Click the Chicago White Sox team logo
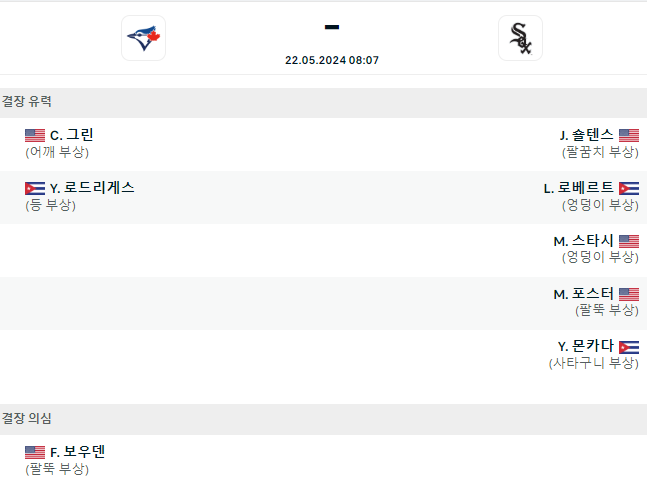Image resolution: width=647 pixels, height=477 pixels. pyautogui.click(x=520, y=38)
